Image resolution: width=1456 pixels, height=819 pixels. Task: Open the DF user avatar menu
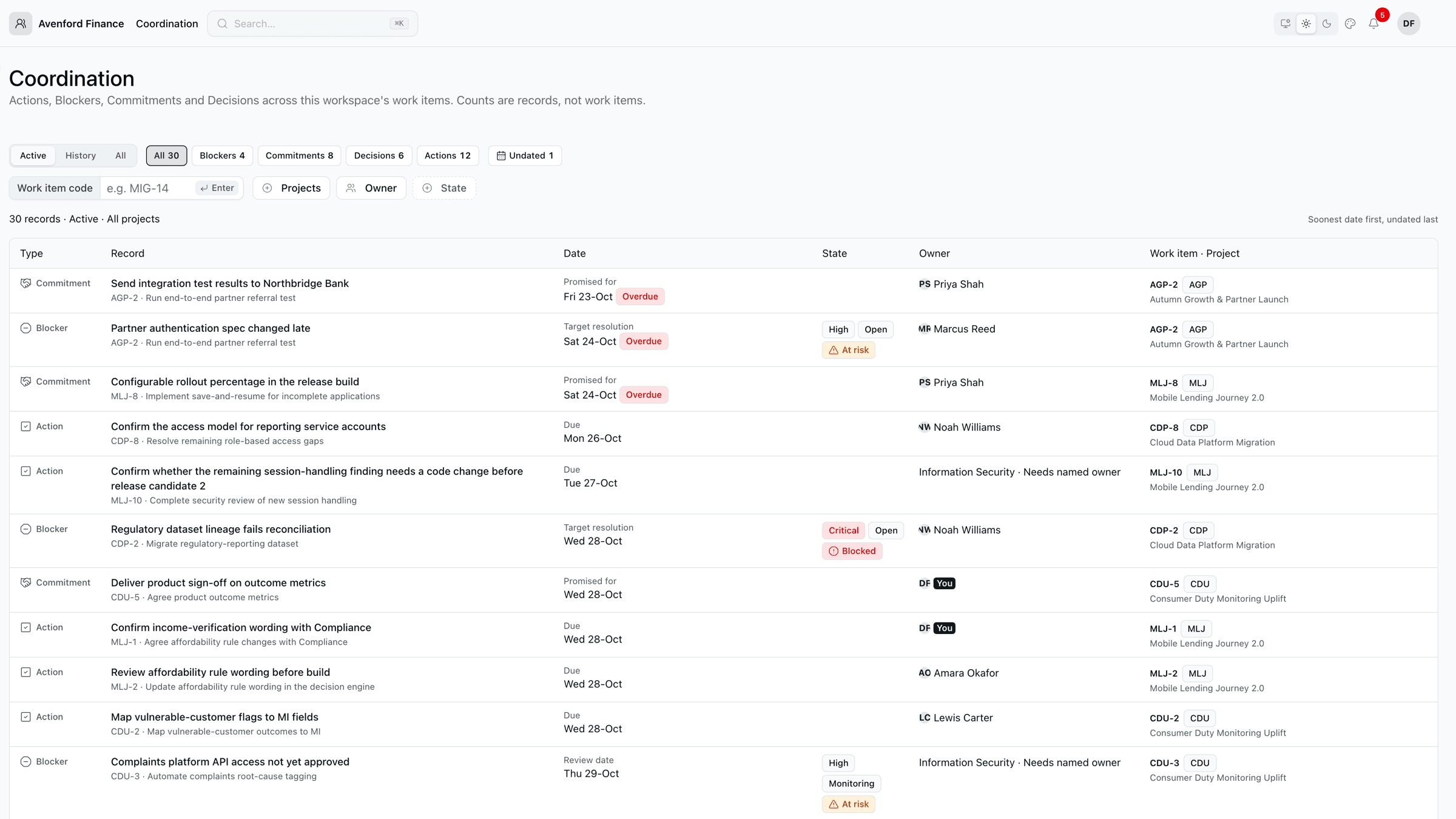tap(1409, 24)
